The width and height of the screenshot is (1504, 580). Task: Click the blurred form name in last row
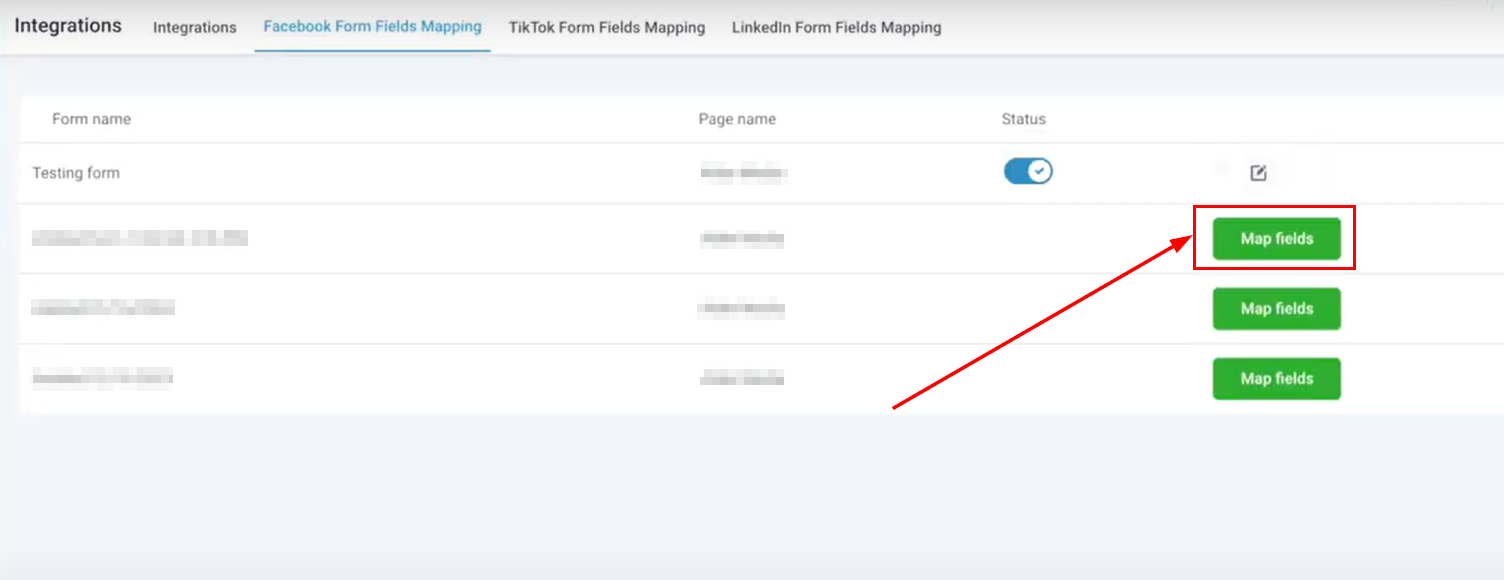click(103, 378)
